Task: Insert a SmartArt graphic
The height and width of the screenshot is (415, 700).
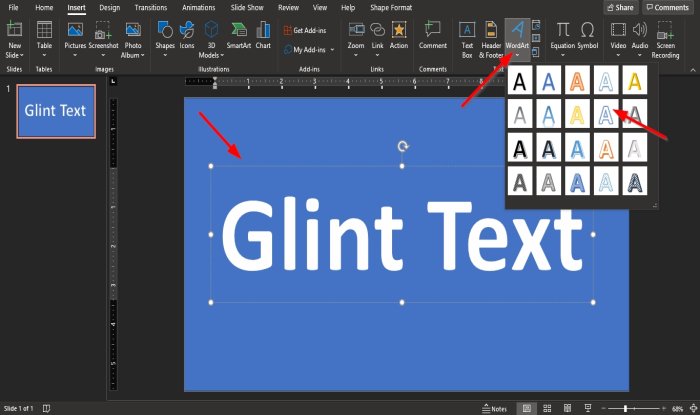Action: click(x=239, y=36)
